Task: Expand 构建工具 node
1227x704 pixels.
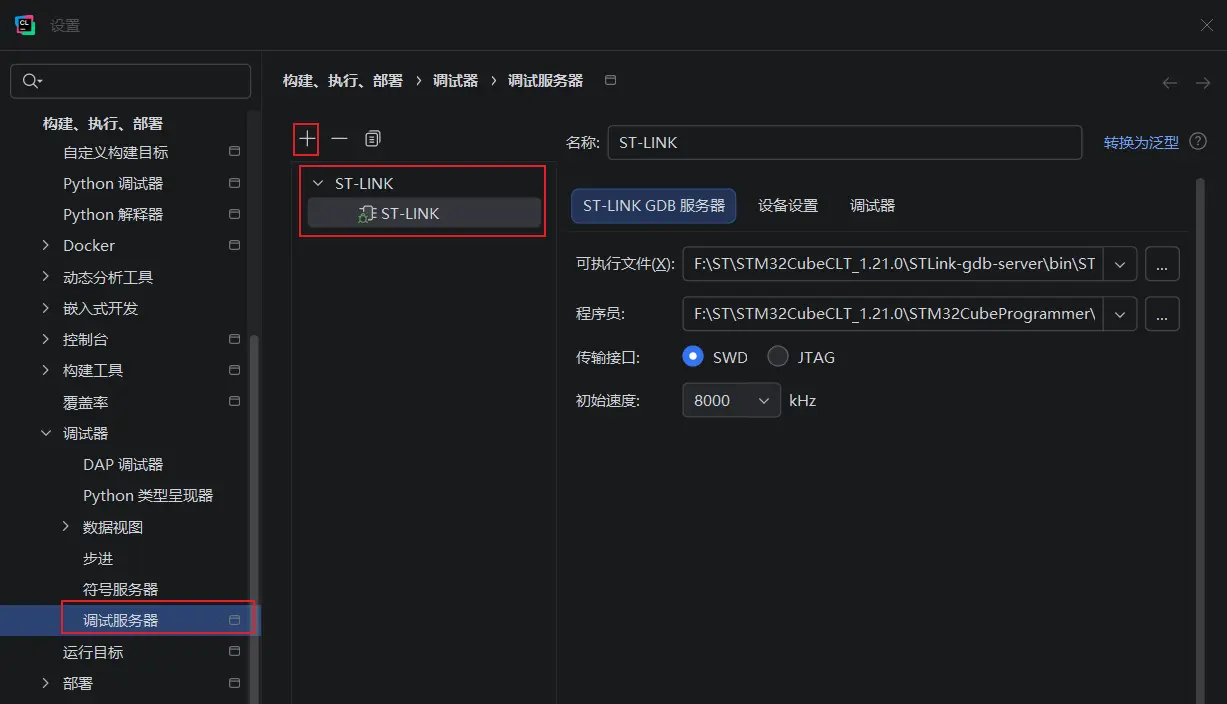Action: [x=45, y=370]
